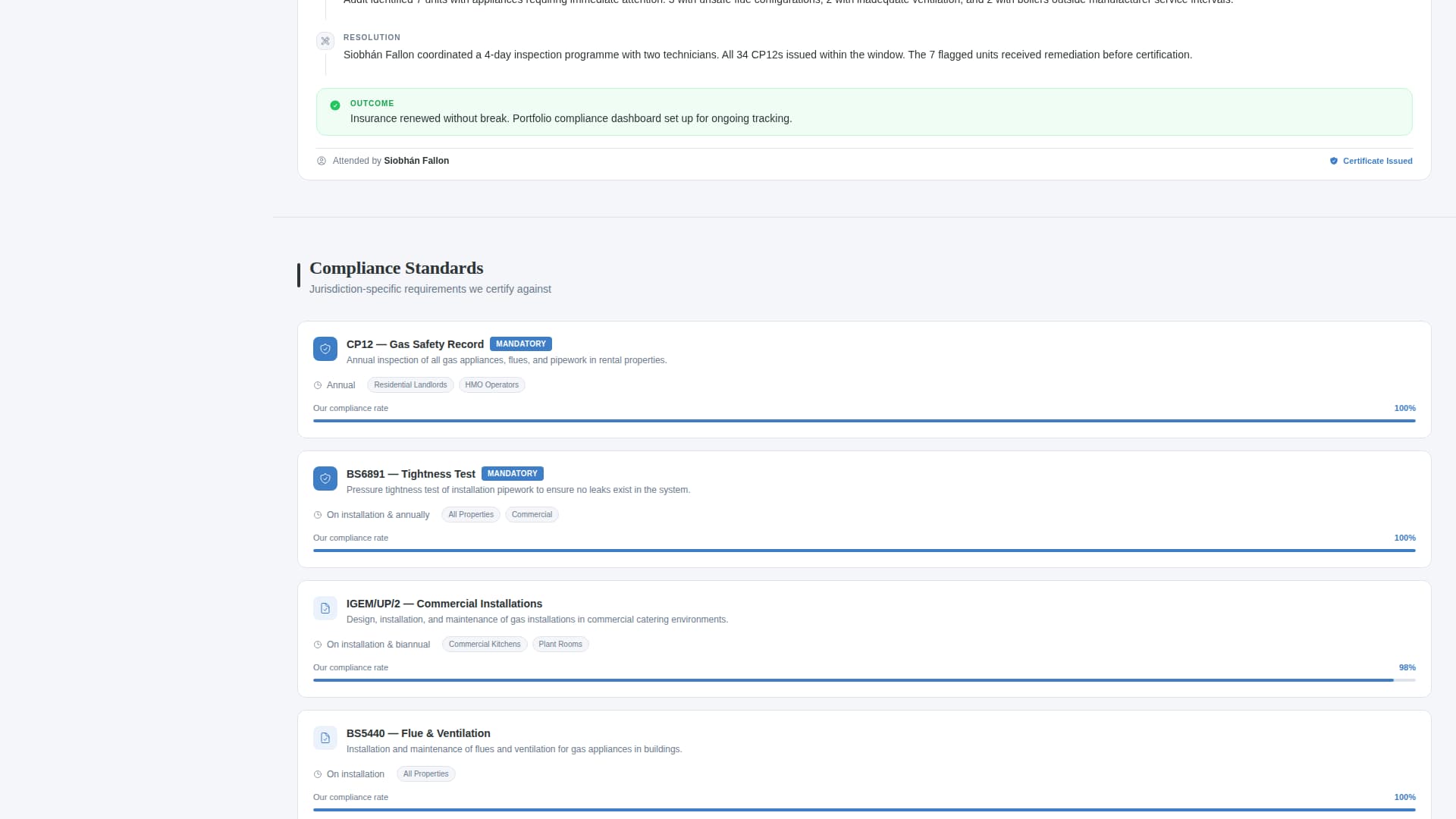1456x819 pixels.
Task: Click the CP12 compliance rate progress bar
Action: 864,421
